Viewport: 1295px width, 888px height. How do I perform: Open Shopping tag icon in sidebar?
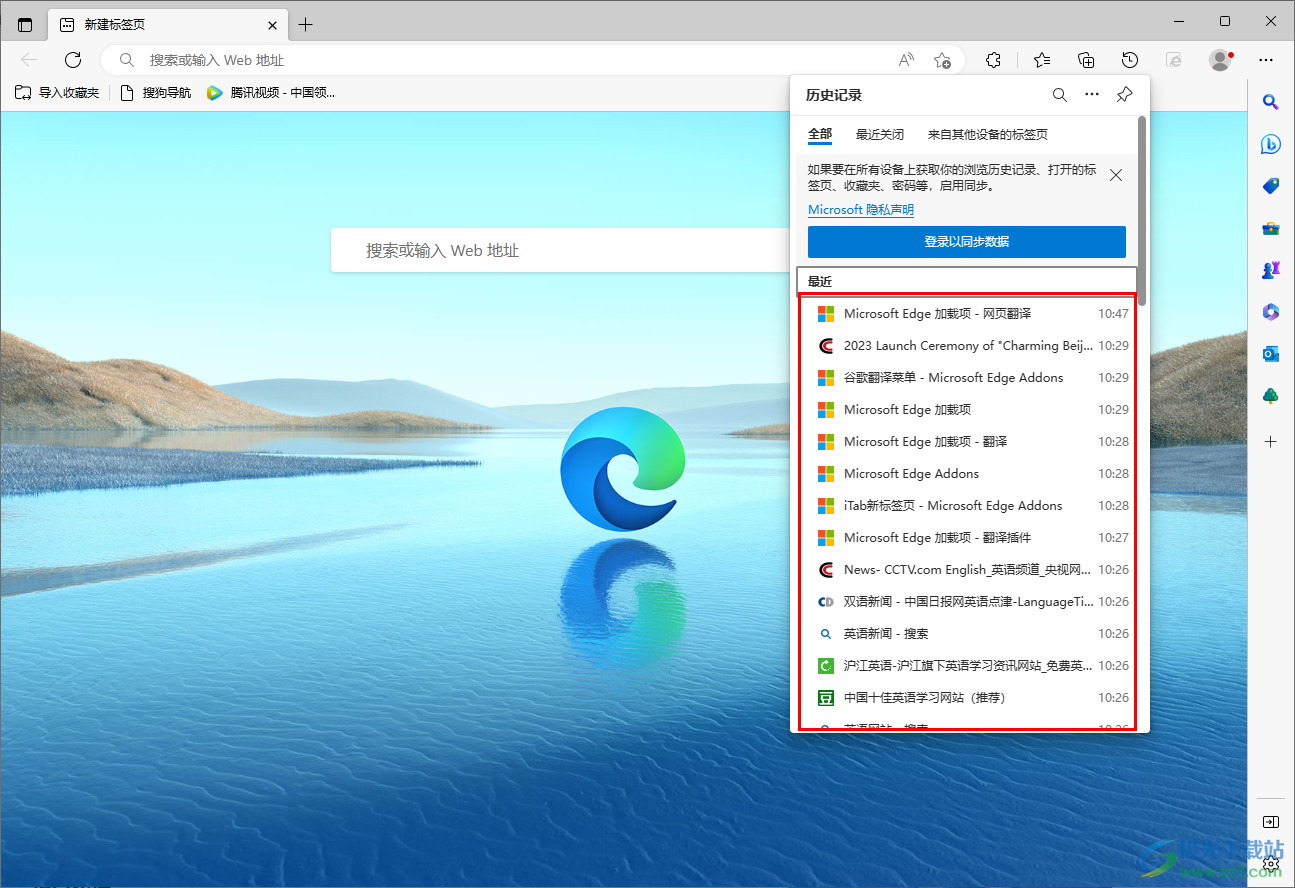(x=1271, y=186)
